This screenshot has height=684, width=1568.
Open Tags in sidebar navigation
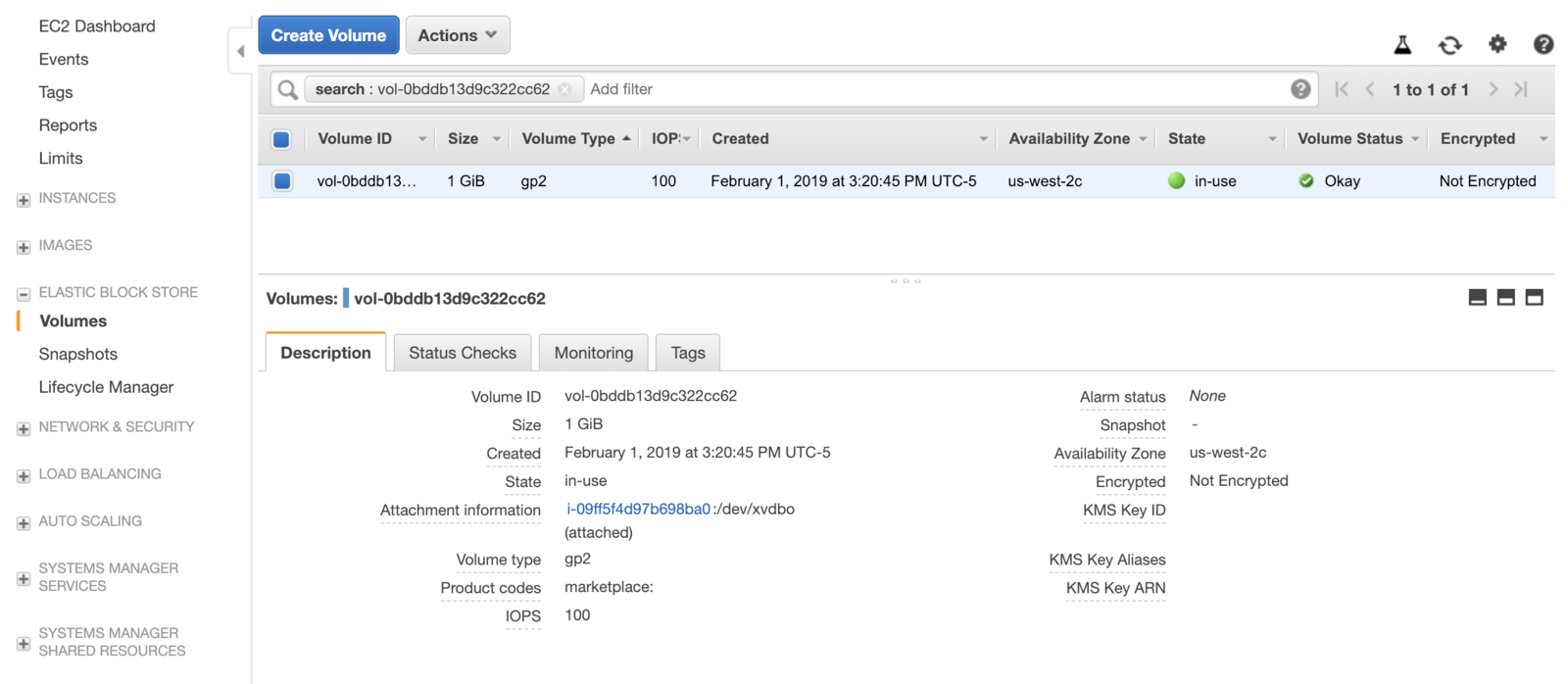[56, 92]
